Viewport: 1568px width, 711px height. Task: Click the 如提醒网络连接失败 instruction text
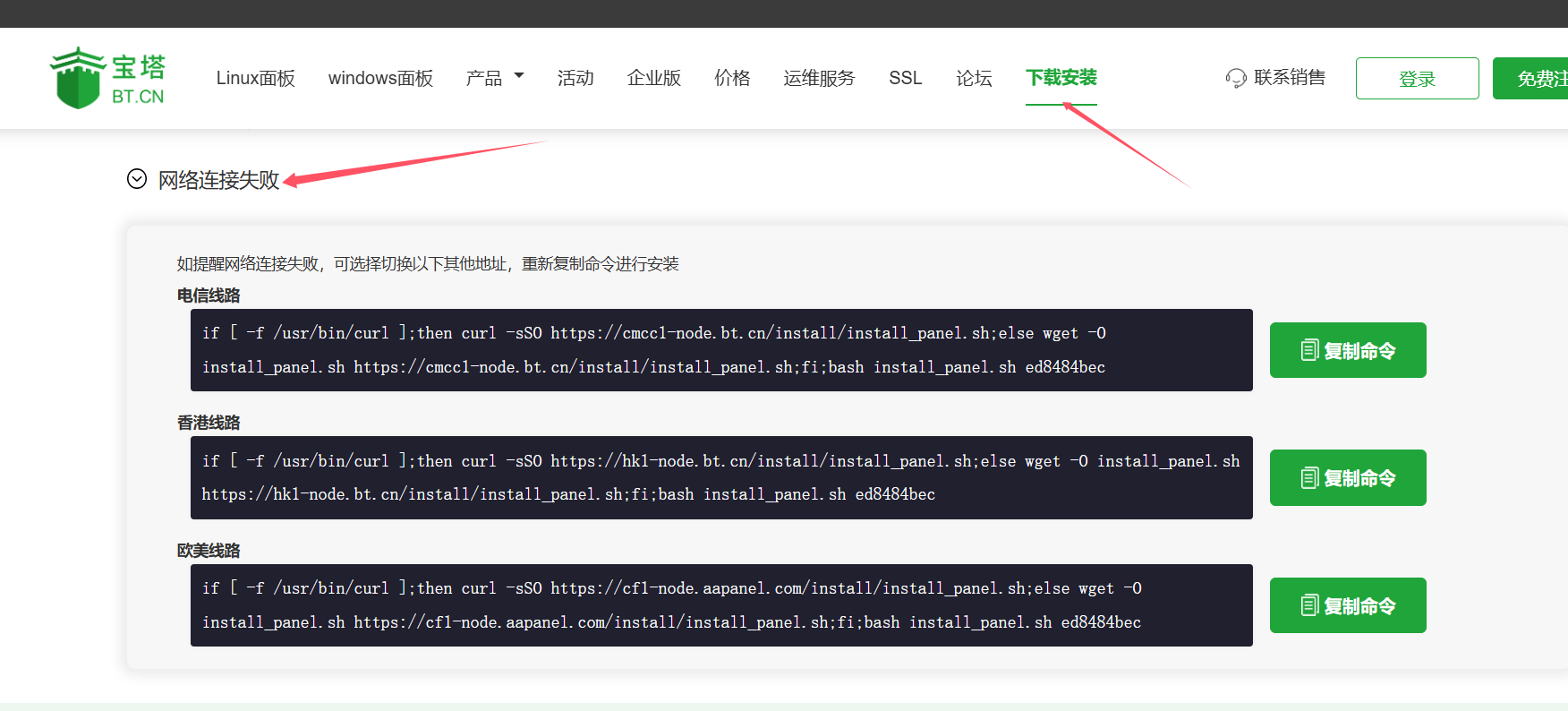(x=428, y=264)
